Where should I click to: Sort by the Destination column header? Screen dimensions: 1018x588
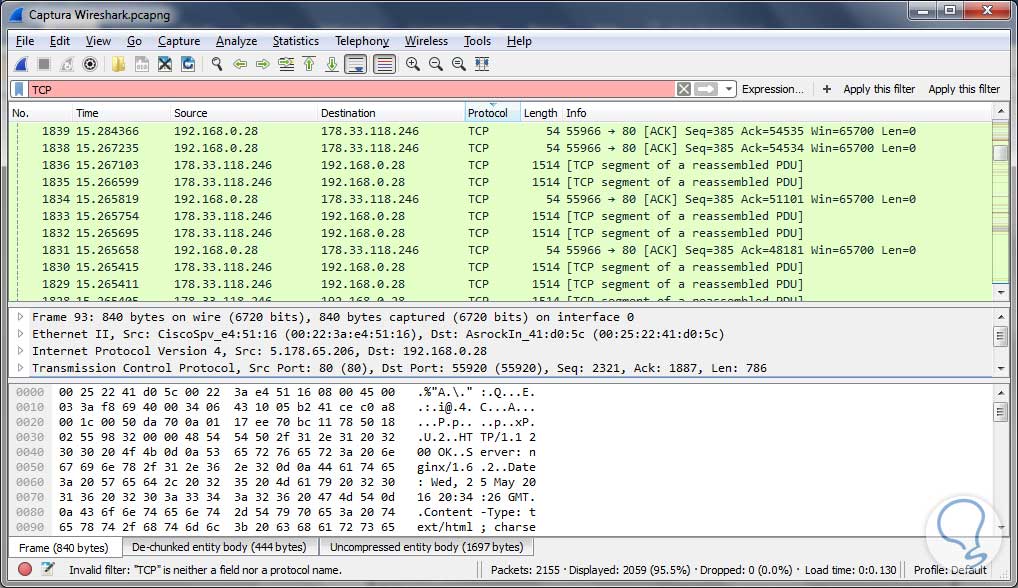(391, 113)
